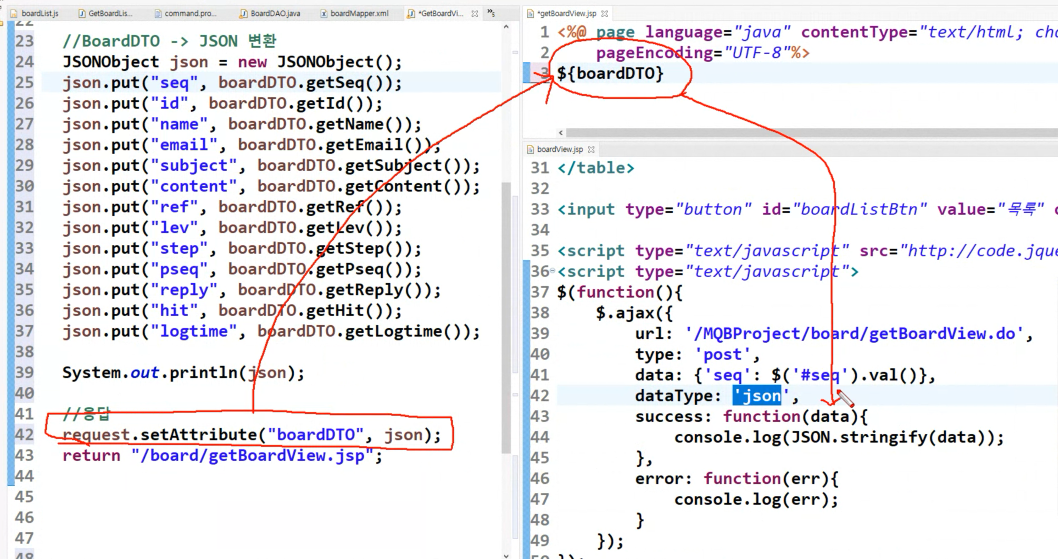Screen dimensions: 1058x559
Task: Click line number 25 in left editor
Action: [24, 83]
